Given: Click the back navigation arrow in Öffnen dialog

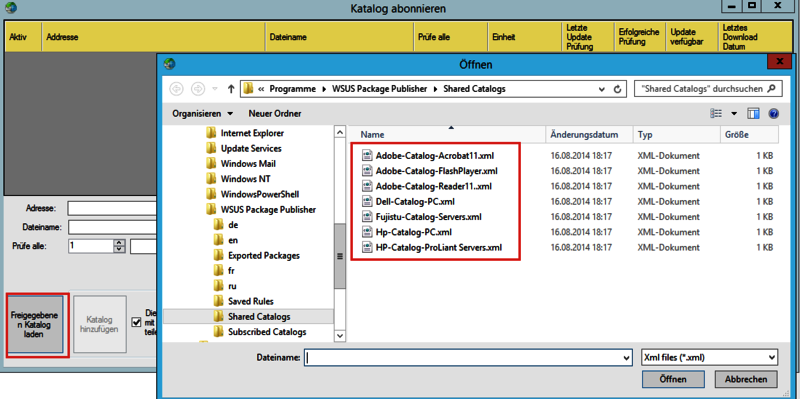Looking at the screenshot, I should [x=177, y=89].
